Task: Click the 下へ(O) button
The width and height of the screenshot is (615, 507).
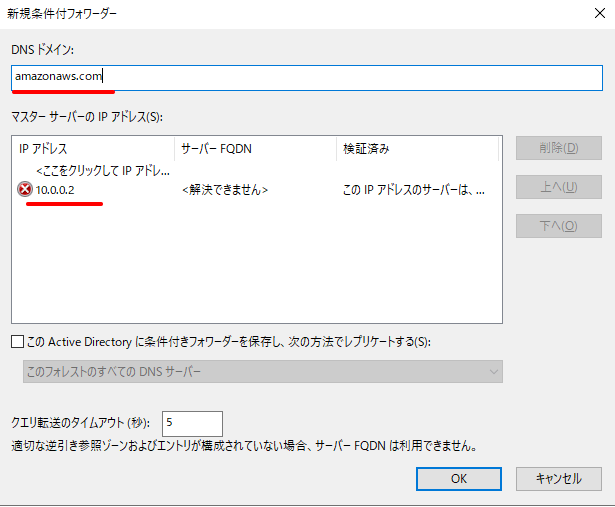Action: pos(559,226)
